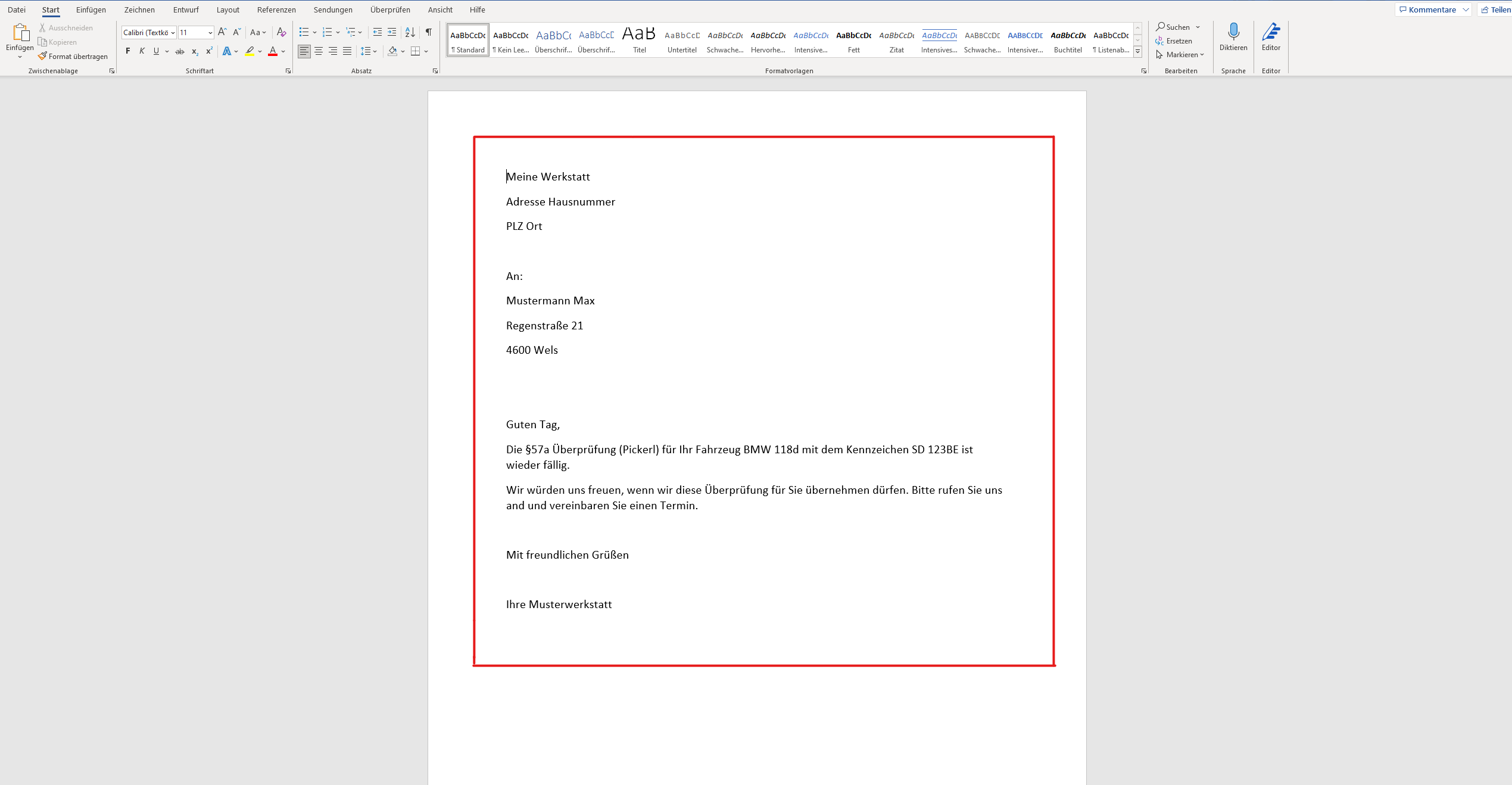The height and width of the screenshot is (785, 1512).
Task: Expand the Formatvorlagen gallery more arrow
Action: click(x=1137, y=51)
